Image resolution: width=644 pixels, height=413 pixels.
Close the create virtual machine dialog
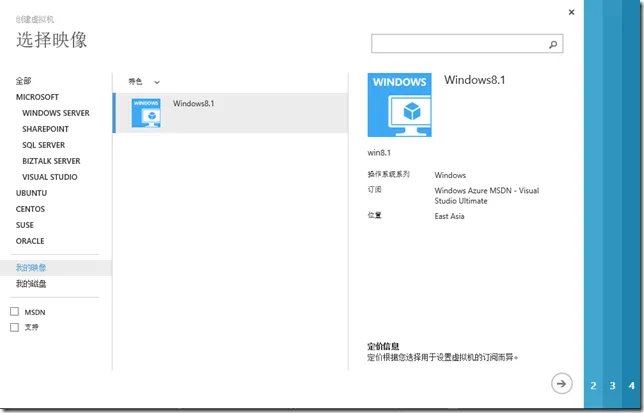tap(571, 12)
